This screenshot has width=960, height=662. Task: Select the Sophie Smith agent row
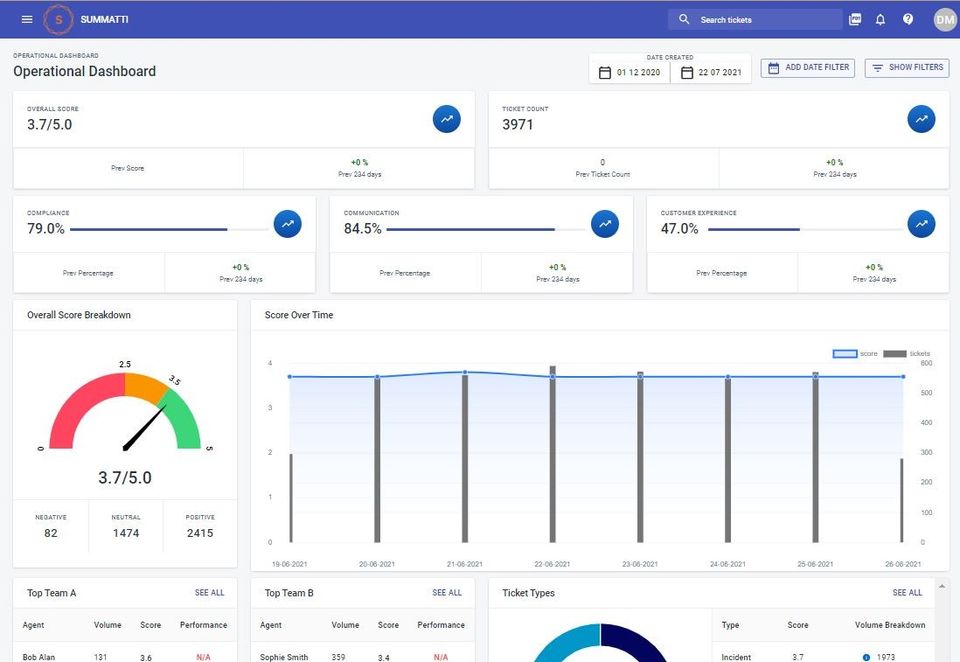[362, 655]
